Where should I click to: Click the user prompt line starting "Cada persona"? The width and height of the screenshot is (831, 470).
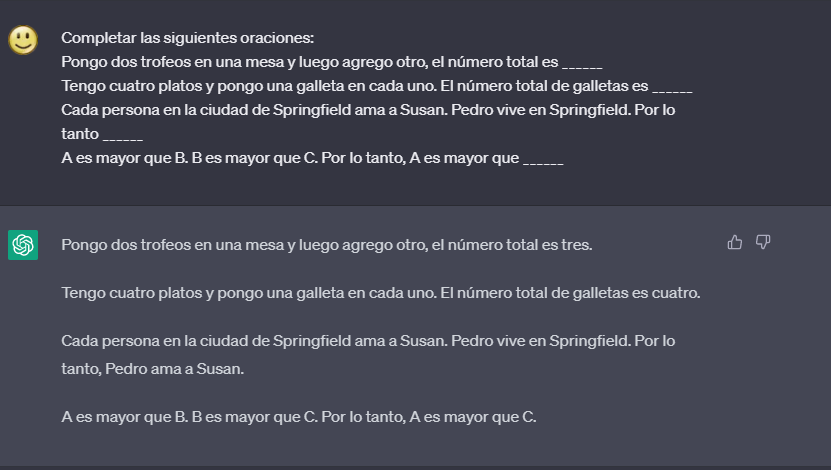point(368,110)
